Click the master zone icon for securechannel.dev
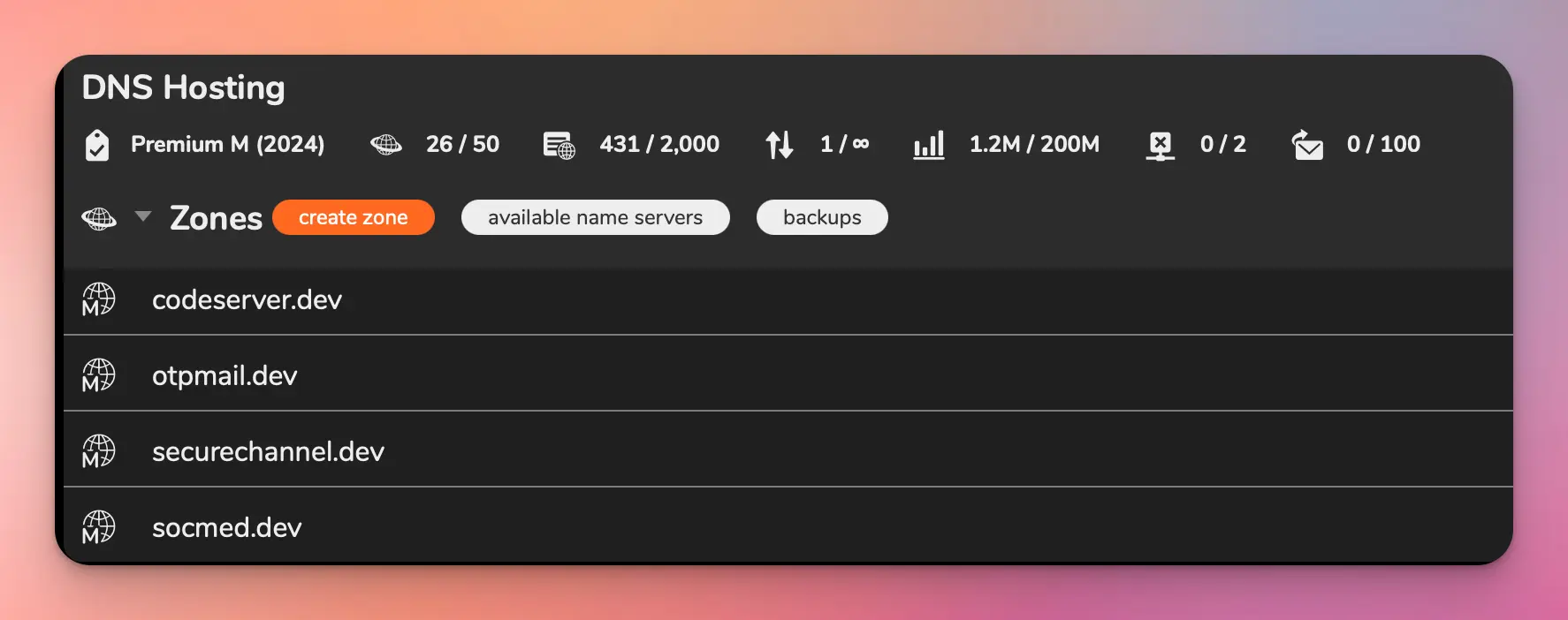The width and height of the screenshot is (1568, 620). pos(98,451)
